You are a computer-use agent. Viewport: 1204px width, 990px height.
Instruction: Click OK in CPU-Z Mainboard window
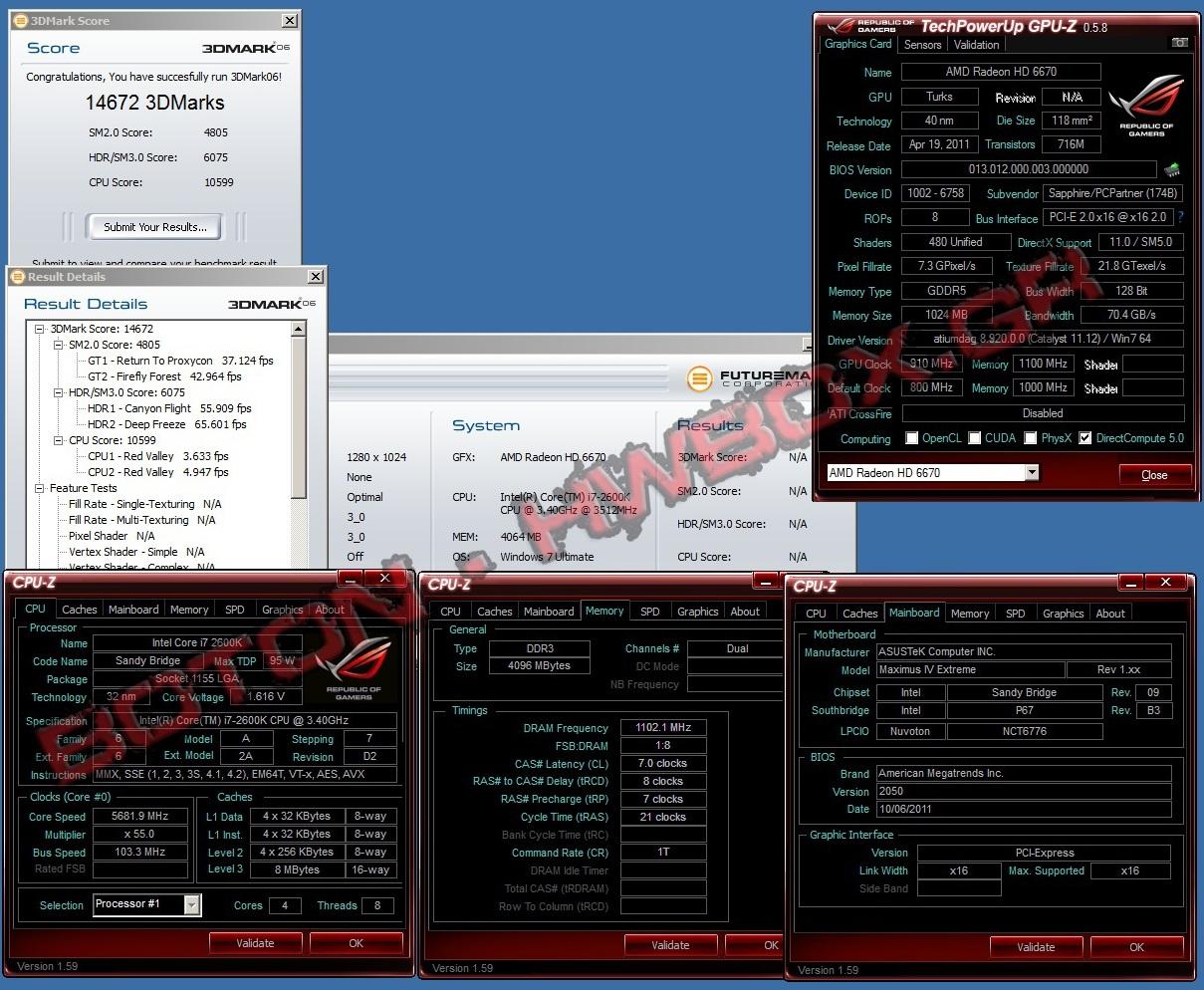[x=1136, y=947]
